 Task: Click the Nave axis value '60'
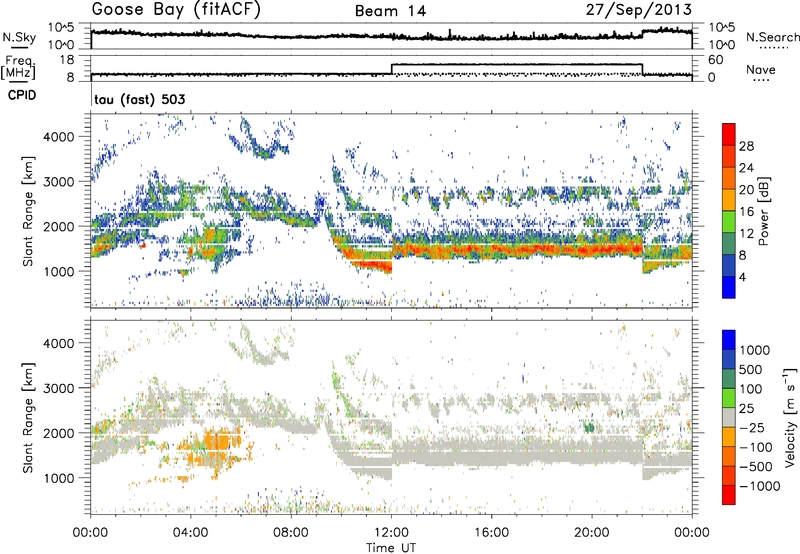[x=715, y=60]
